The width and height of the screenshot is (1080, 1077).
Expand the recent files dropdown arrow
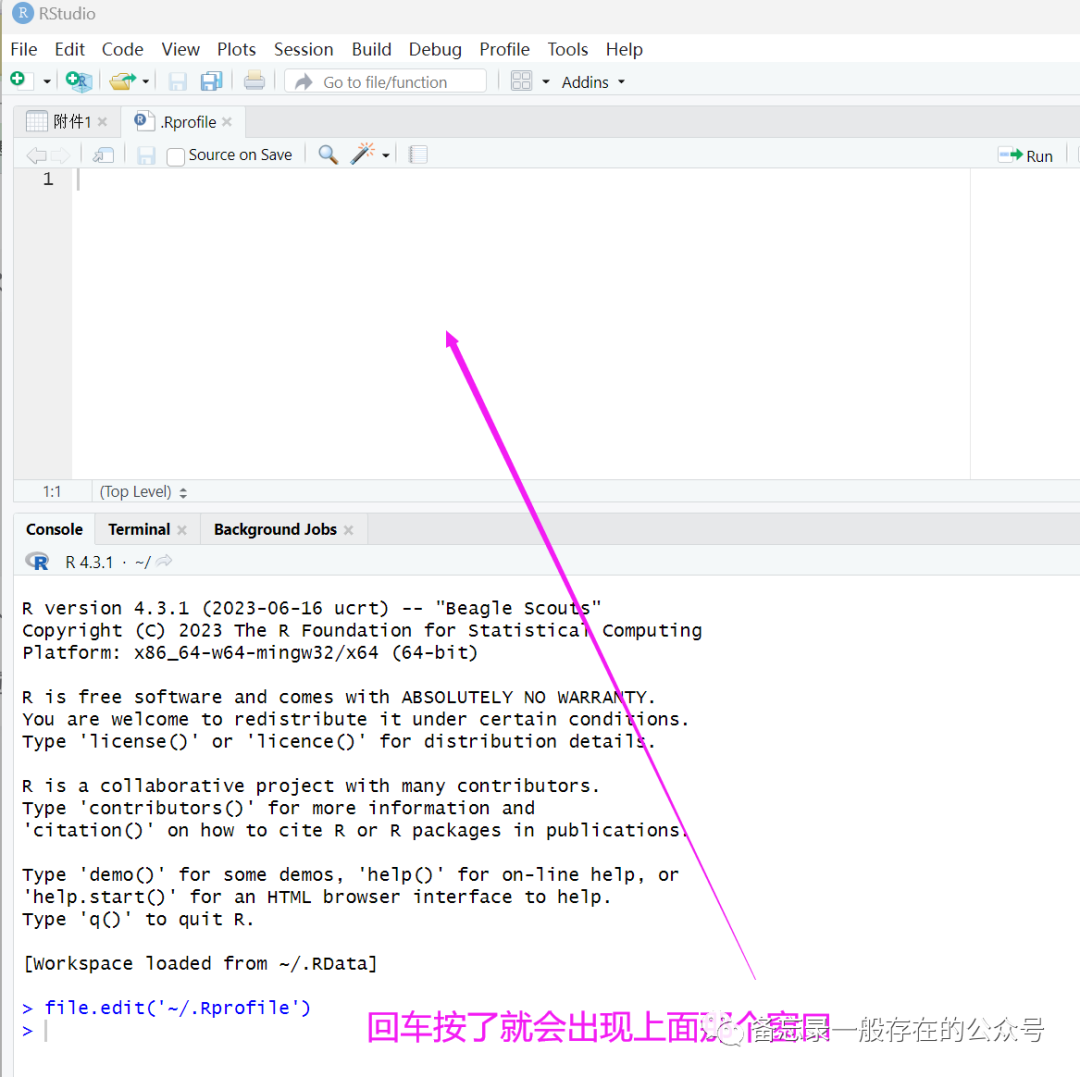(x=145, y=82)
